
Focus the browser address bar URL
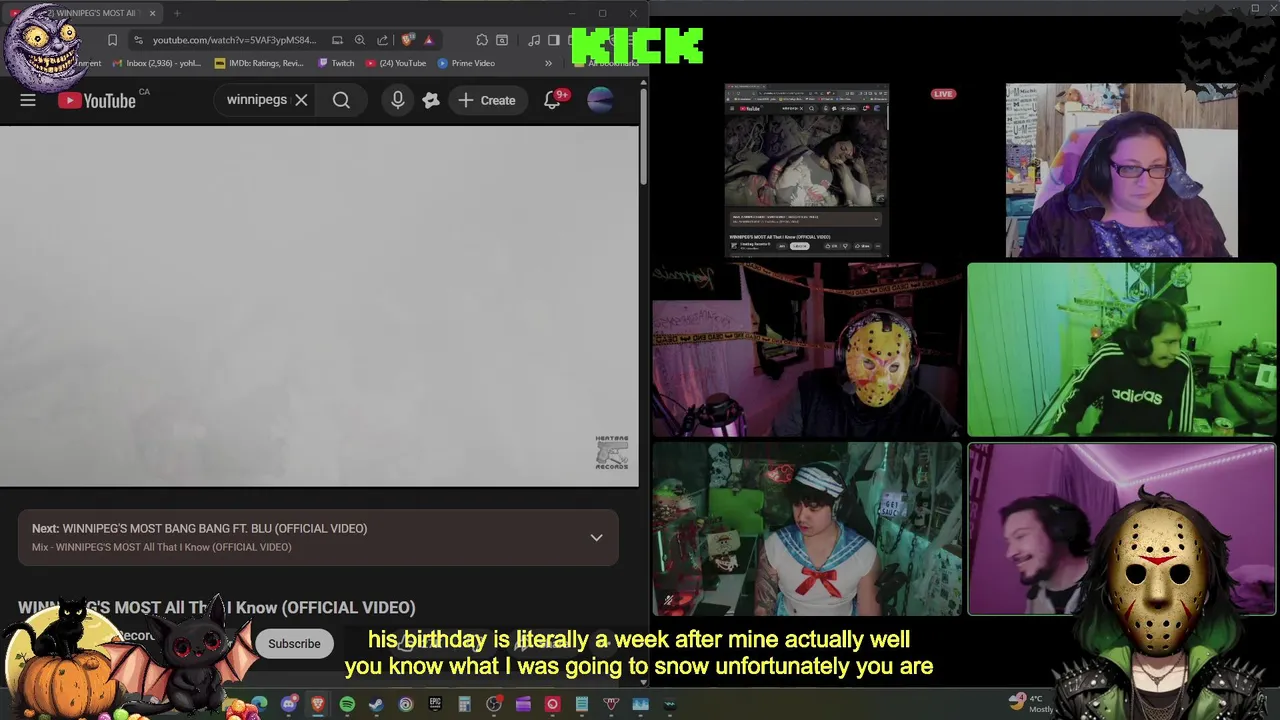[x=234, y=40]
